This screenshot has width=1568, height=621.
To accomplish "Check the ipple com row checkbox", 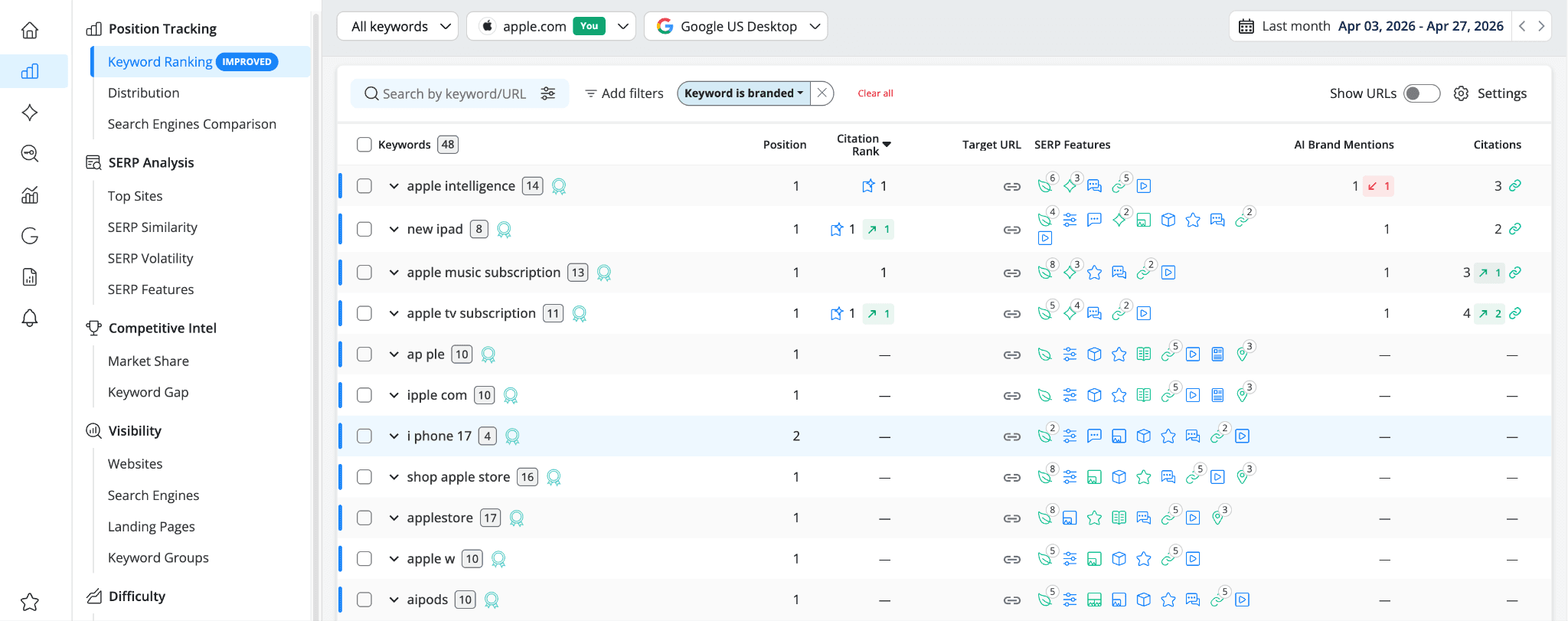I will coord(364,395).
